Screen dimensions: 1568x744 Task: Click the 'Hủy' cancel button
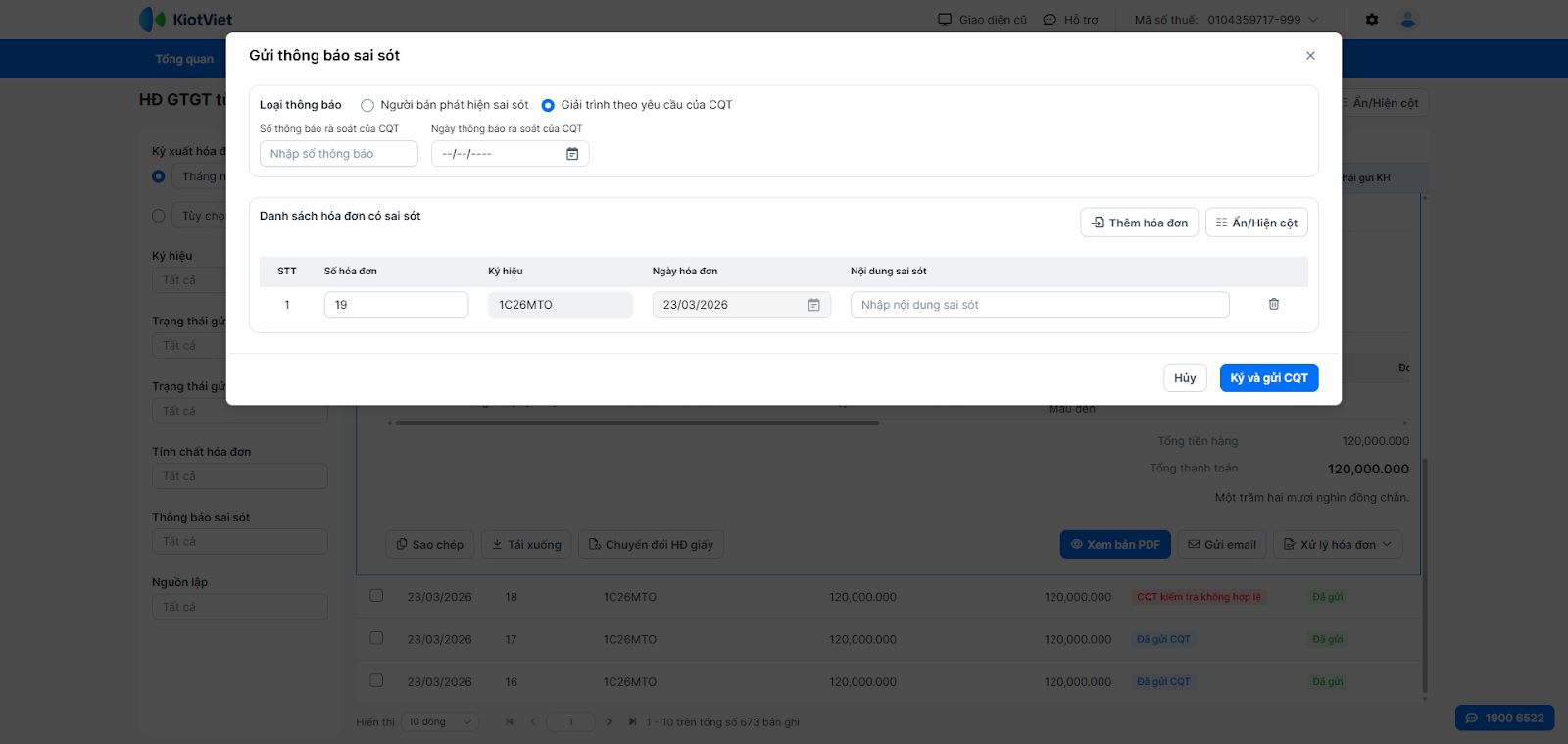click(1185, 378)
